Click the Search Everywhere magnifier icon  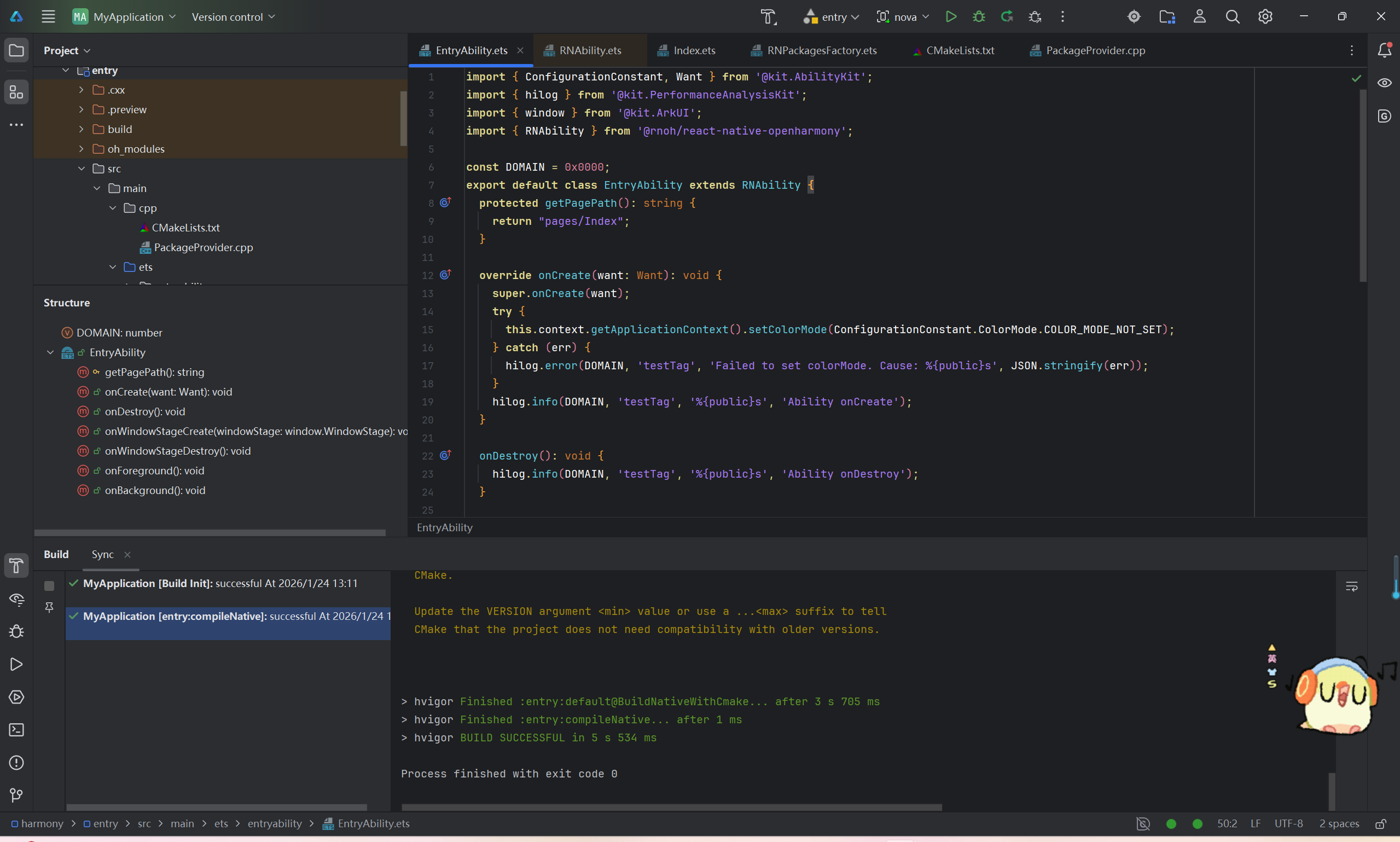click(1232, 16)
